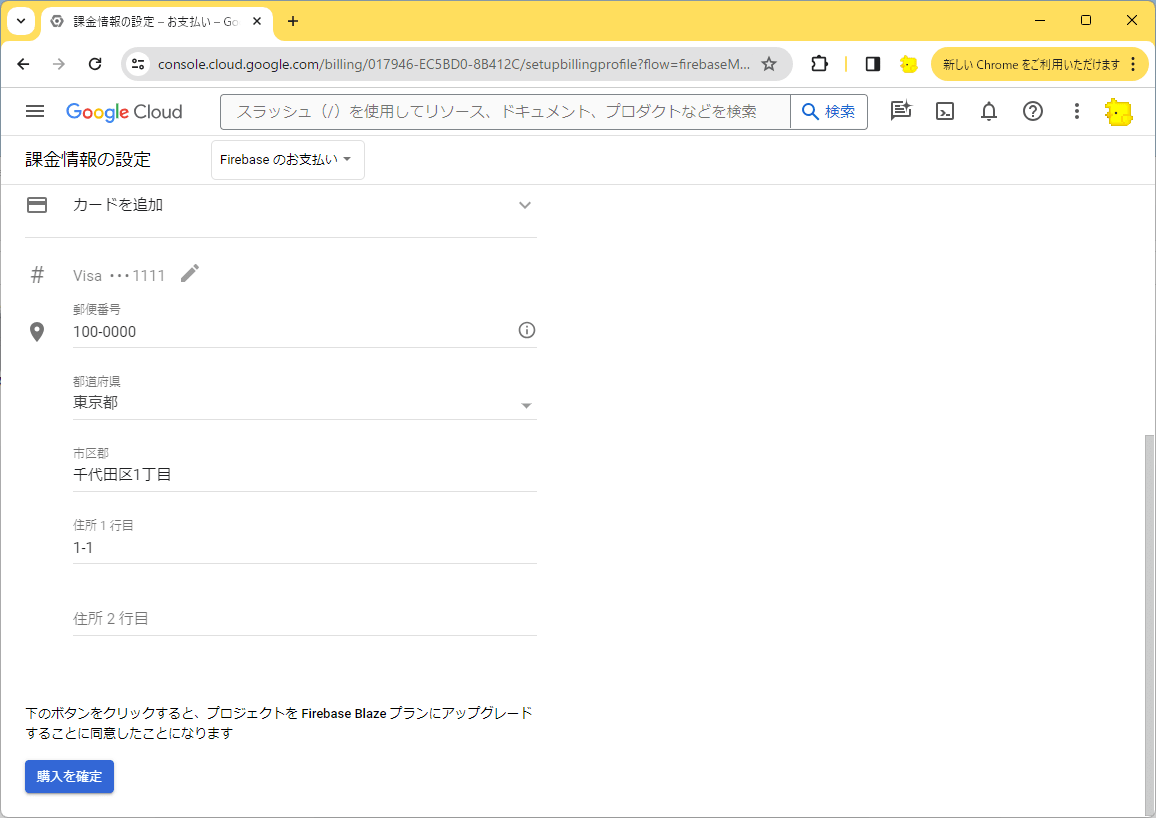Image resolution: width=1156 pixels, height=818 pixels.
Task: Click the Firebase Blaze plan upgrade notice text
Action: [279, 723]
